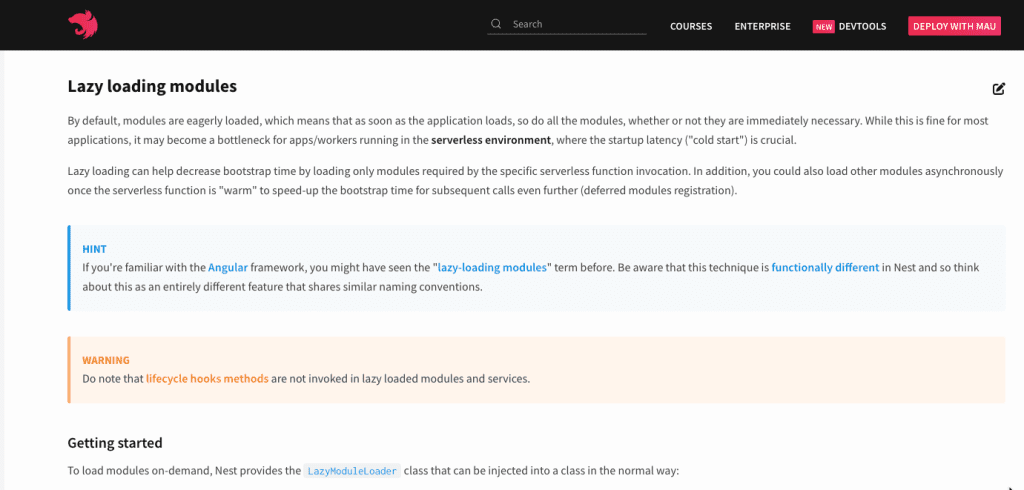
Task: Open the Enterprise menu item
Action: pyautogui.click(x=762, y=27)
